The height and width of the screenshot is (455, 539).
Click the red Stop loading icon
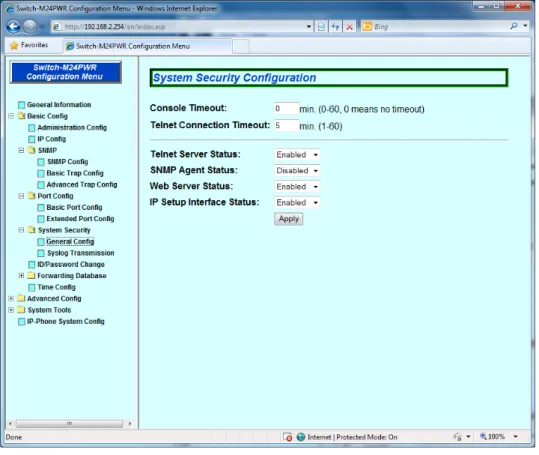pos(350,26)
